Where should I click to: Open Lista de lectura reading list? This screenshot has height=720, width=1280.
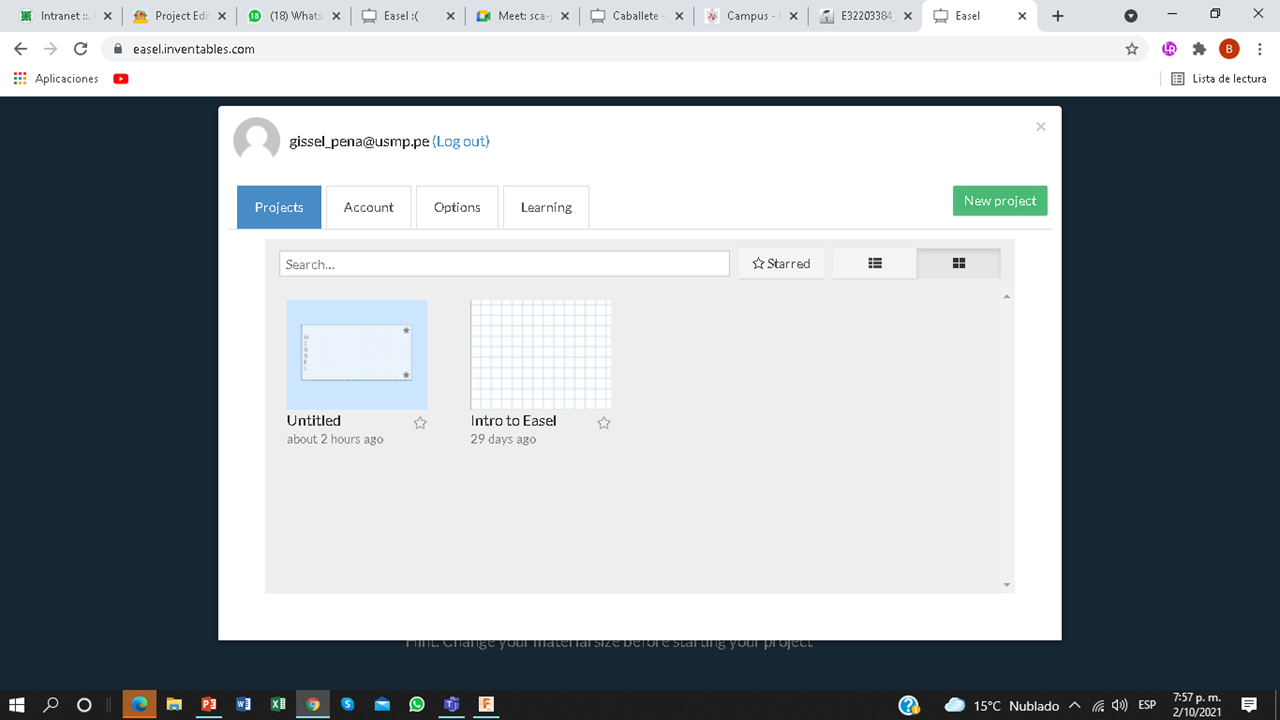tap(1218, 78)
